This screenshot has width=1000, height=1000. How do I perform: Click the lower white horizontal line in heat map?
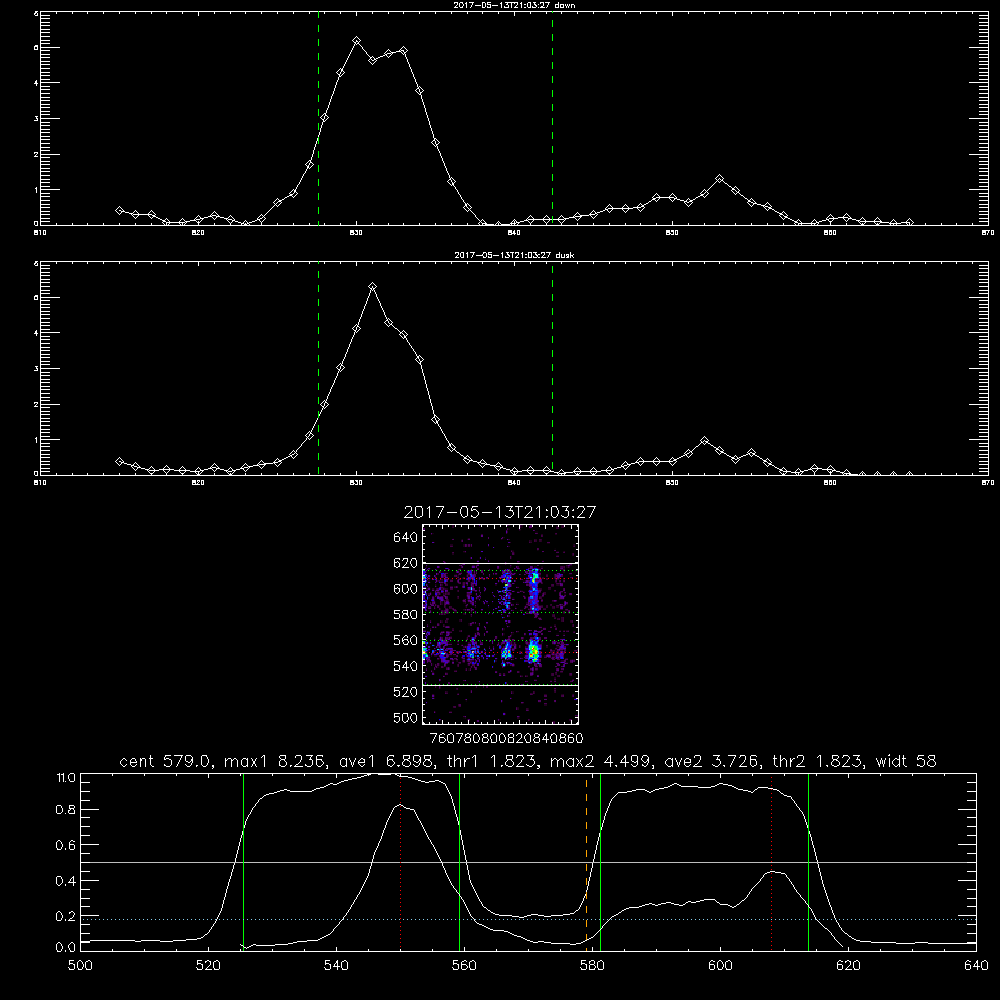click(x=501, y=685)
